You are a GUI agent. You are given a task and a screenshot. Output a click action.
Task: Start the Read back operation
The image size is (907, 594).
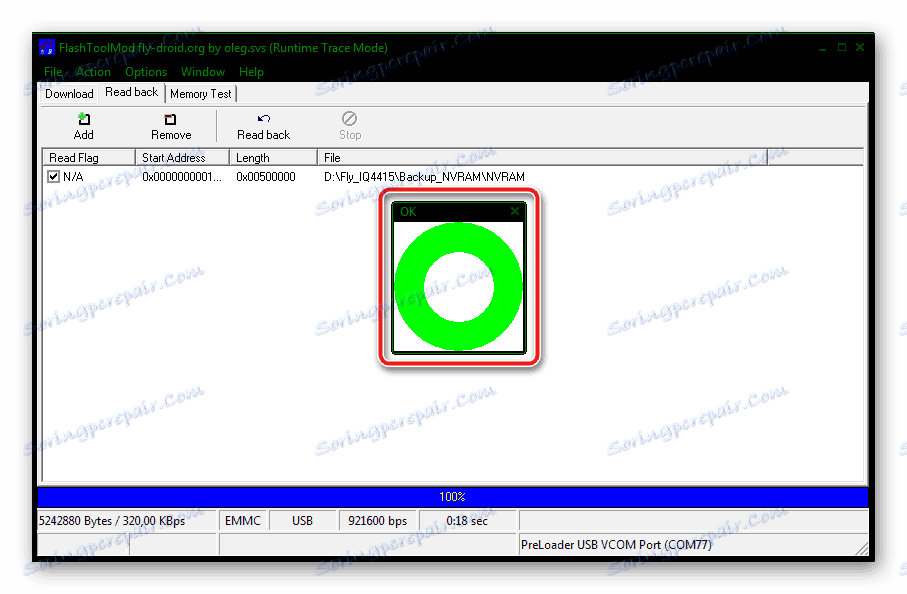(x=262, y=124)
